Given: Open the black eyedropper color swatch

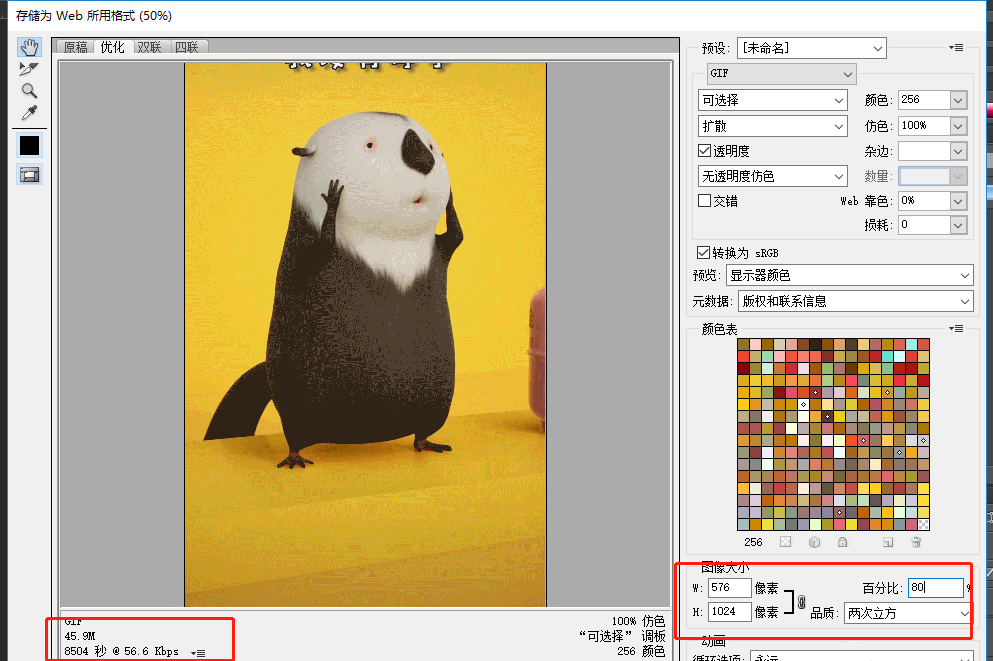Looking at the screenshot, I should (x=29, y=146).
